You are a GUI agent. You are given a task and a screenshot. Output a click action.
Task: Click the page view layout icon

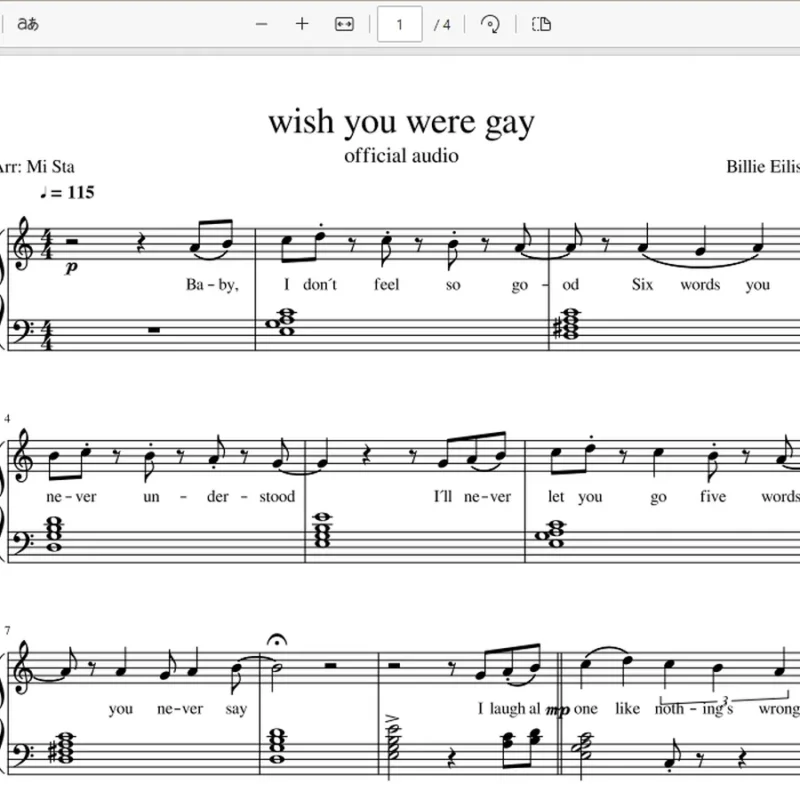pyautogui.click(x=541, y=24)
